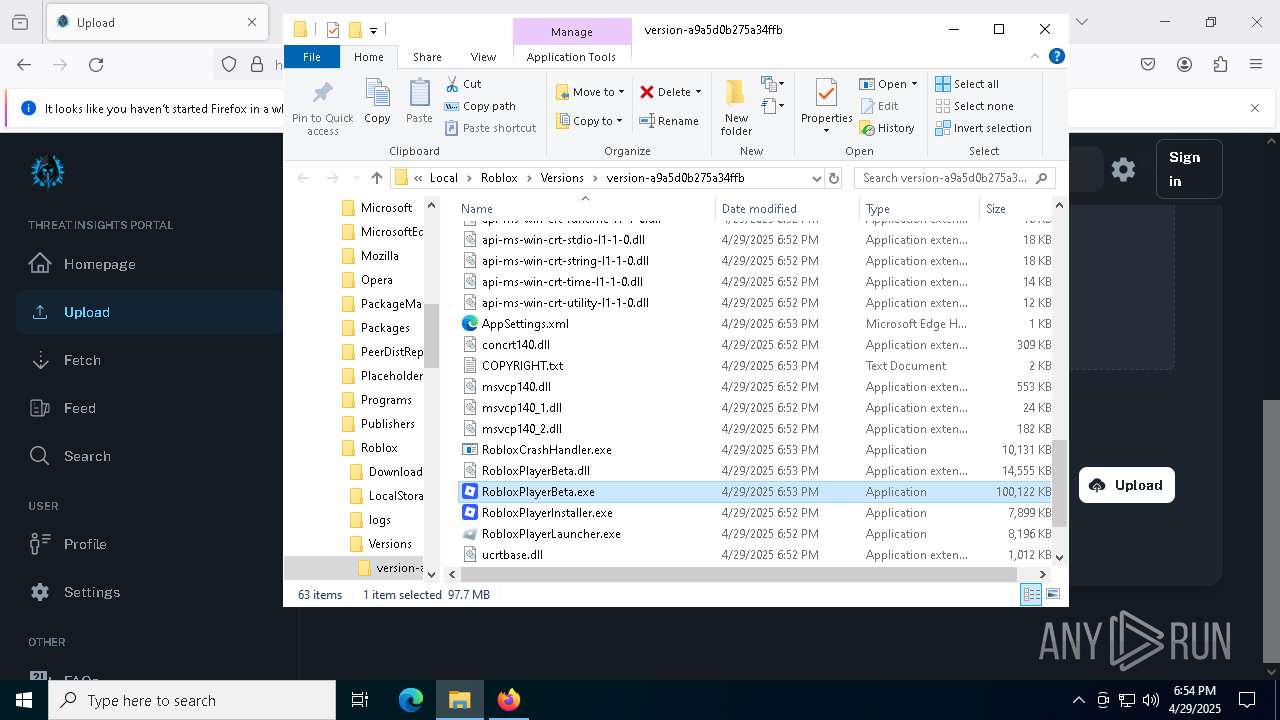
Task: Click Select none in ribbon
Action: [974, 106]
